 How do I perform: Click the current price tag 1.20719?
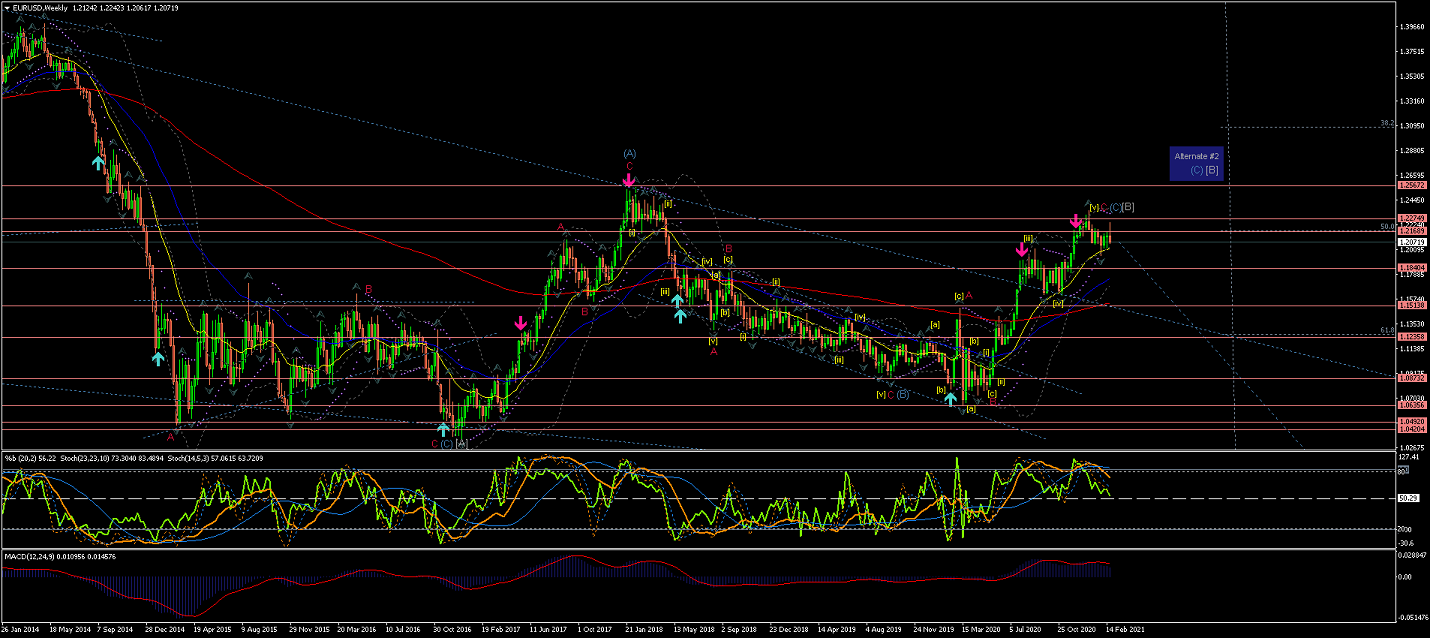point(1412,242)
